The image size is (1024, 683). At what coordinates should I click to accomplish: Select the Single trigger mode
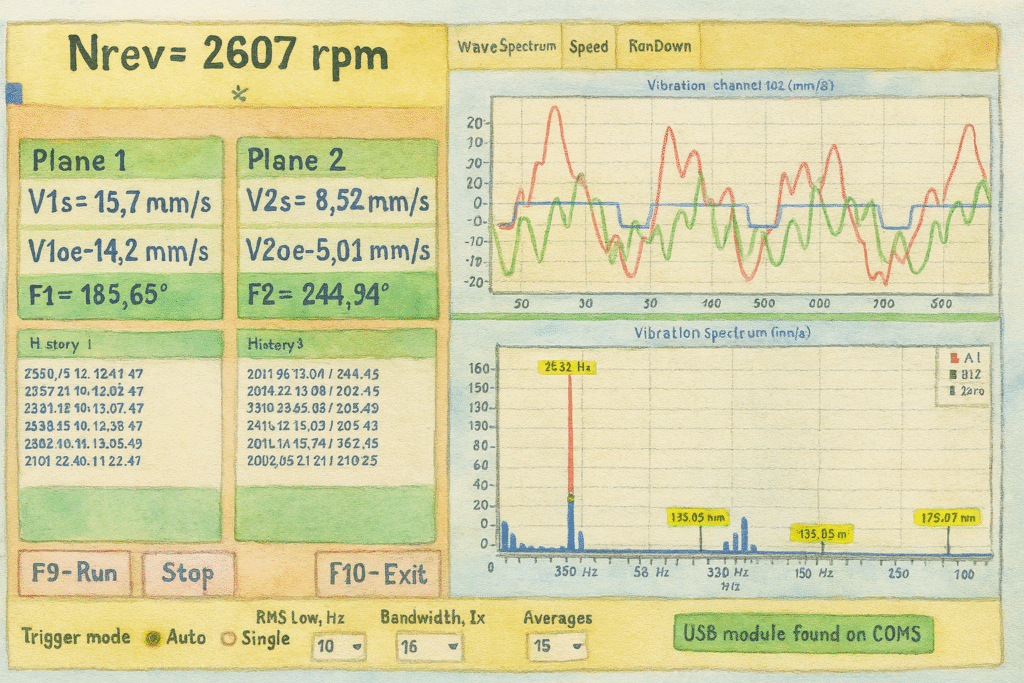(227, 637)
